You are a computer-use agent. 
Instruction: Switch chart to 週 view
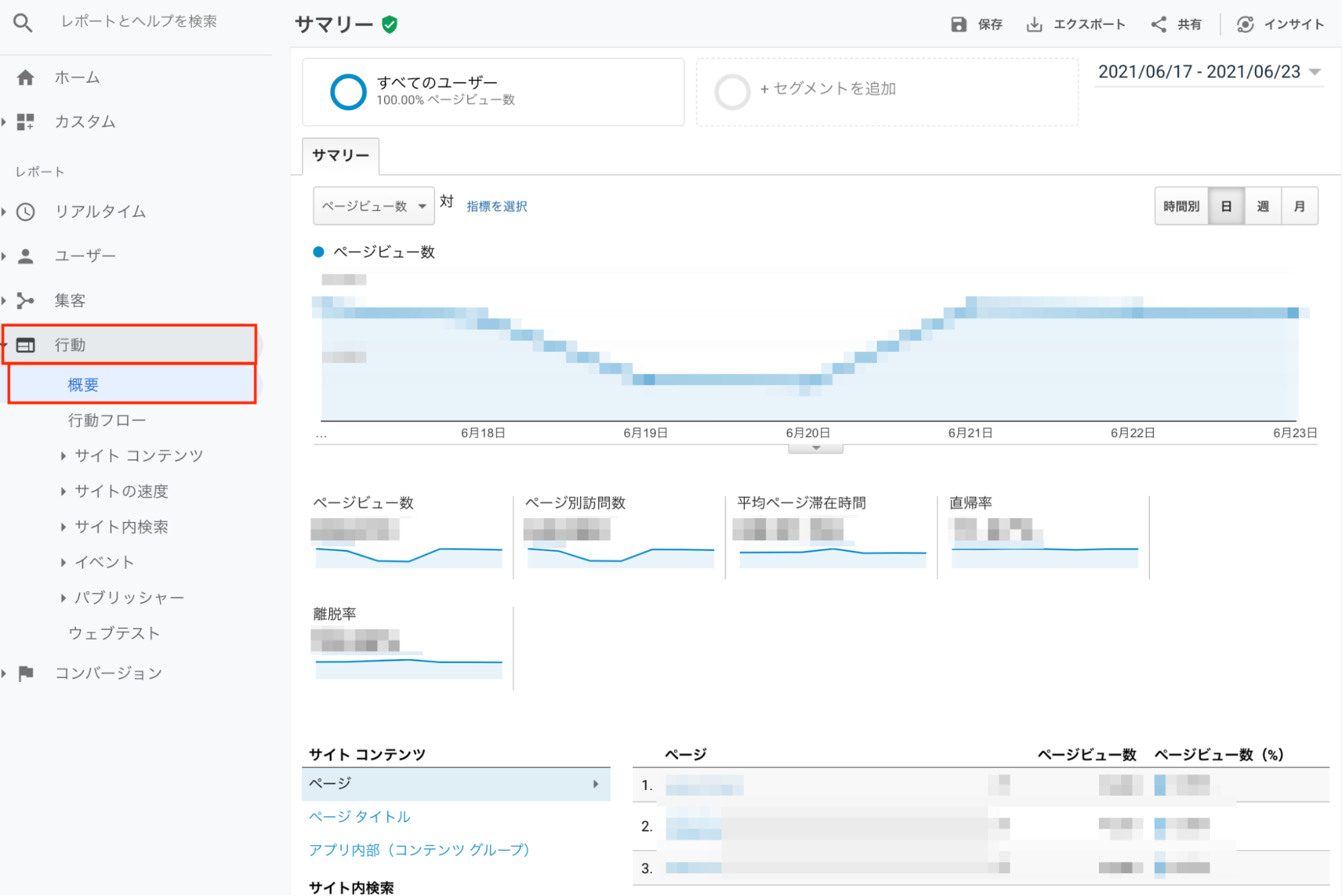pos(1263,206)
